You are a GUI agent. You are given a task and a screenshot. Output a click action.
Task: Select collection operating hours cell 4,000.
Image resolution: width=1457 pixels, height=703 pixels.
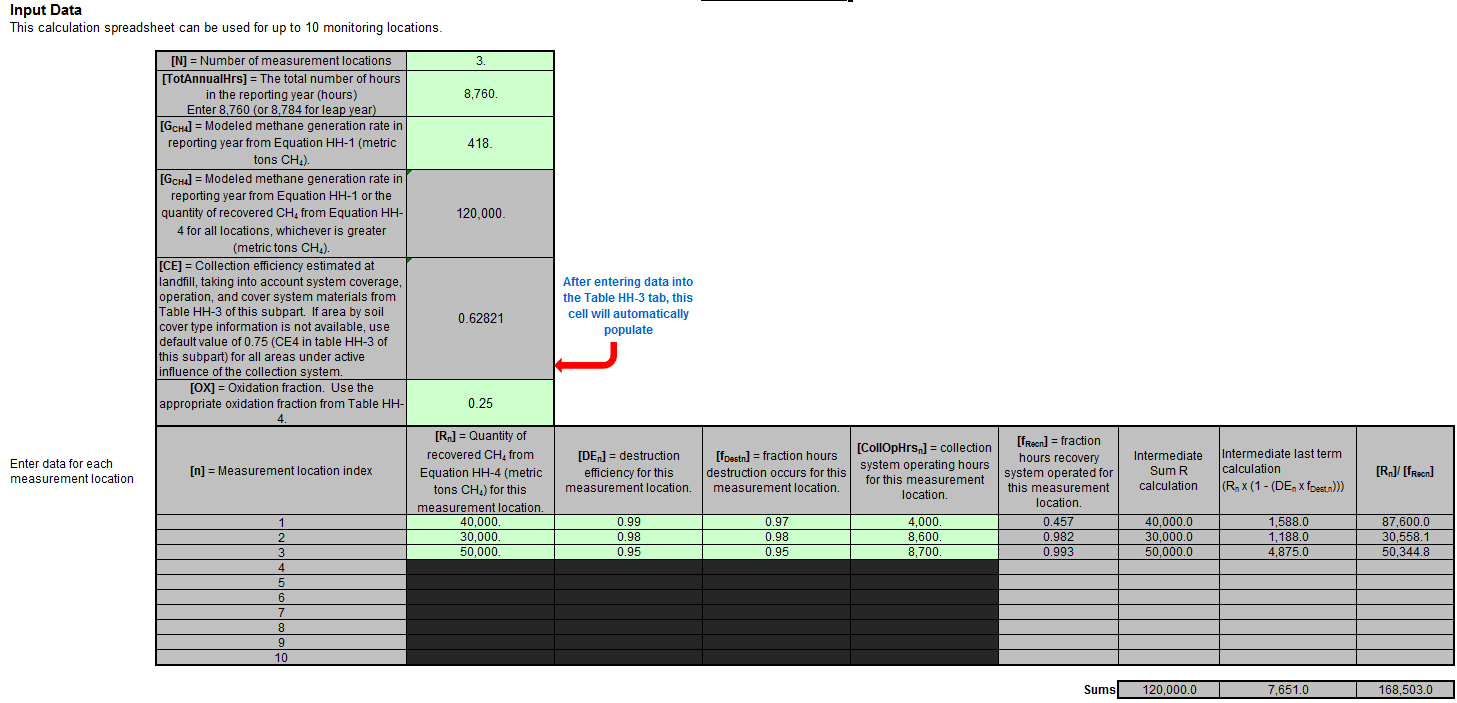click(x=924, y=522)
